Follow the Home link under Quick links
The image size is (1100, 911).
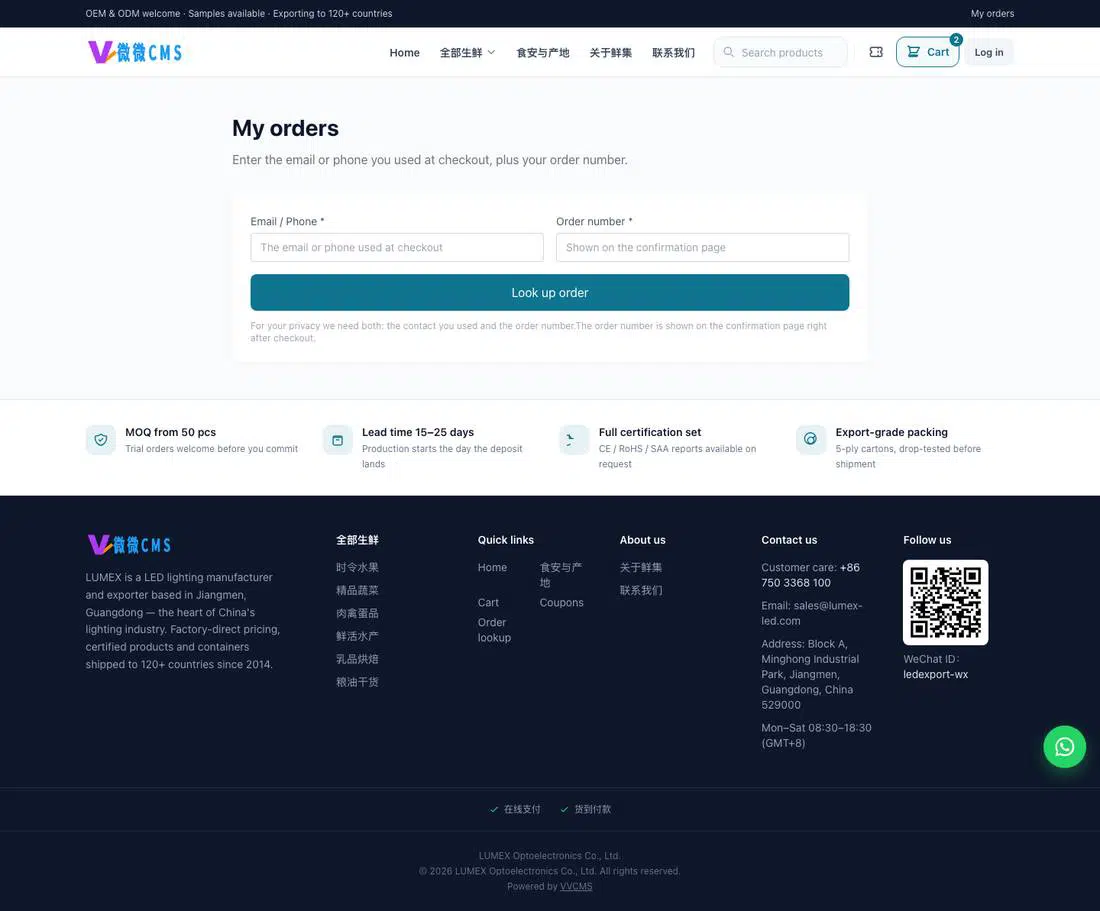pos(492,567)
